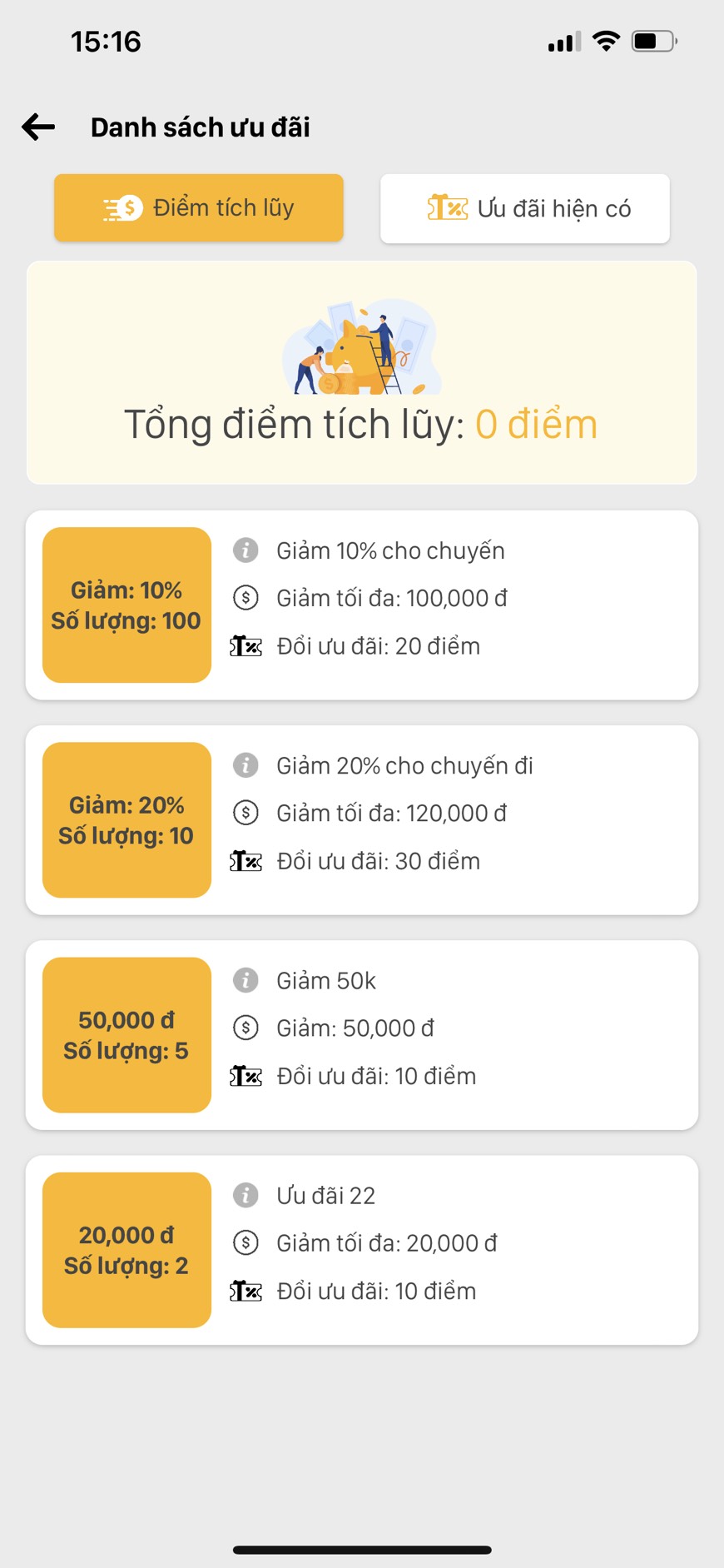Tap the piggy bank illustration
The image size is (724, 1568).
362,347
